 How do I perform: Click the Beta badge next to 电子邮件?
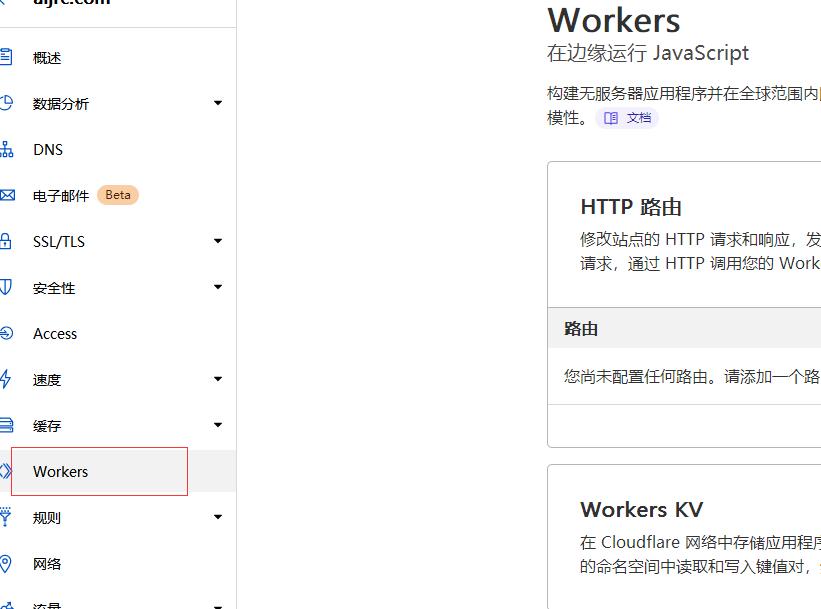[118, 195]
